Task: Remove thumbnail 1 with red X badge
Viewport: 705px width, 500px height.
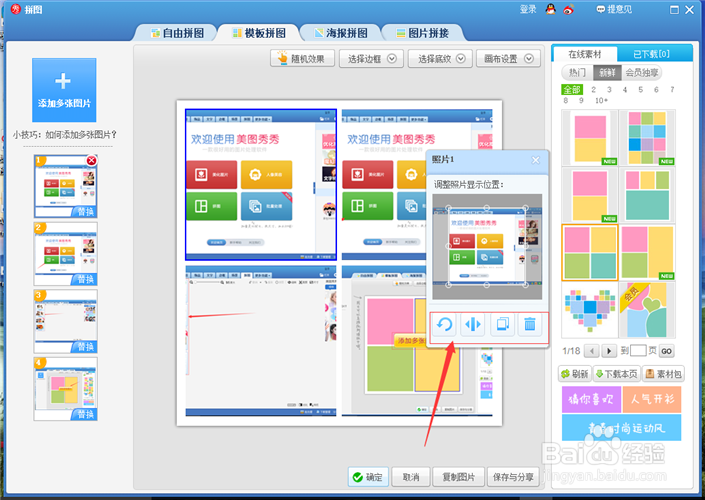Action: click(x=91, y=161)
